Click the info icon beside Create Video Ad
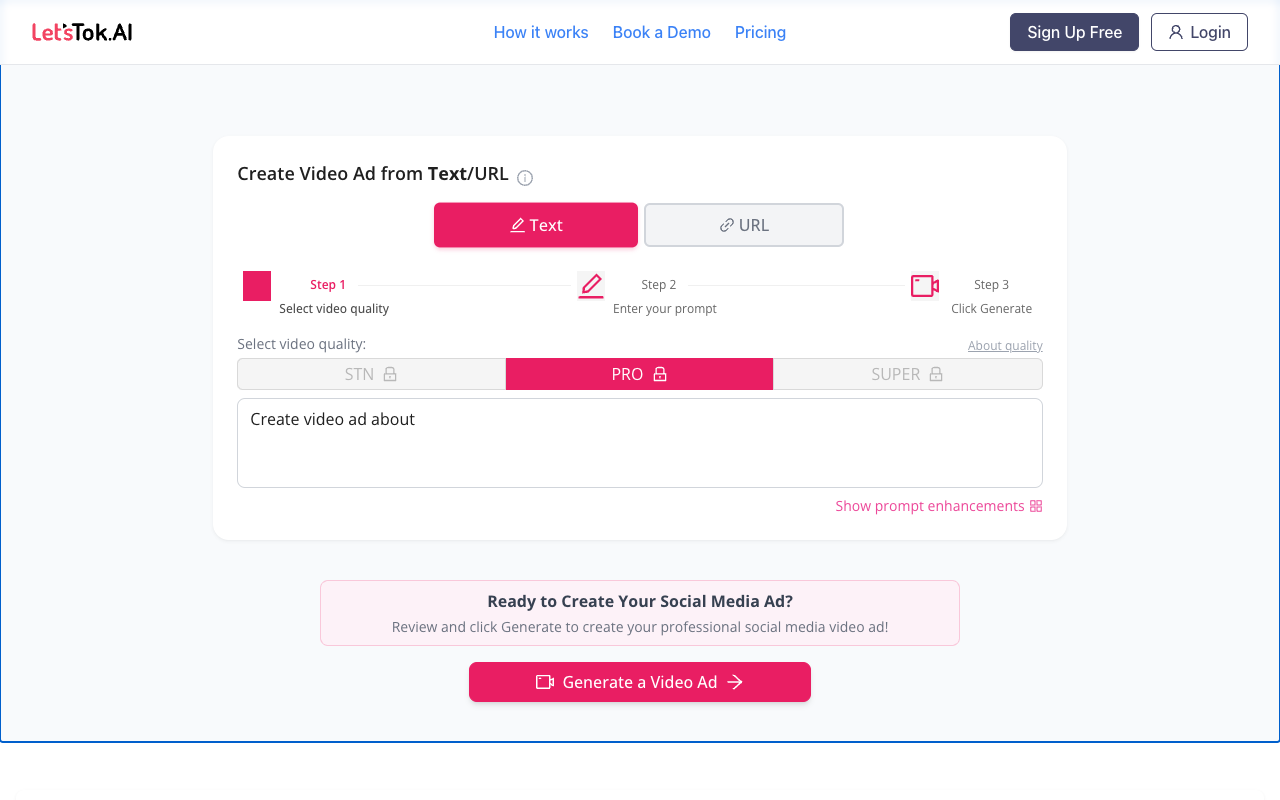Image resolution: width=1280 pixels, height=800 pixels. click(525, 177)
